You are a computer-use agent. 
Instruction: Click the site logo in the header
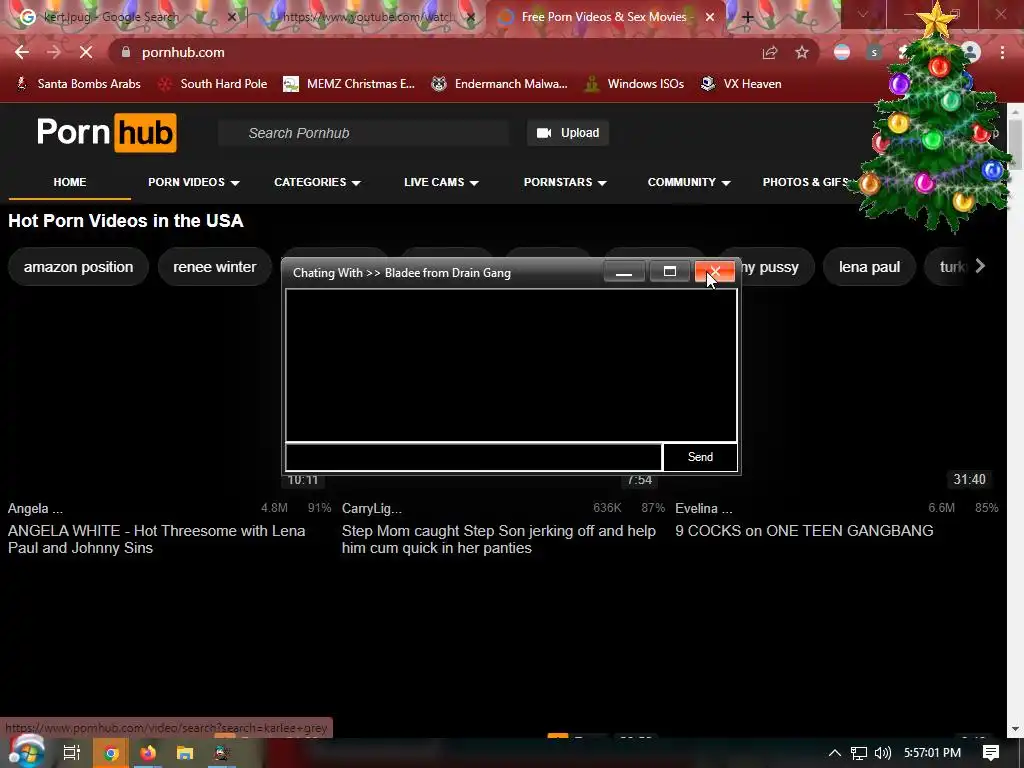tap(106, 133)
